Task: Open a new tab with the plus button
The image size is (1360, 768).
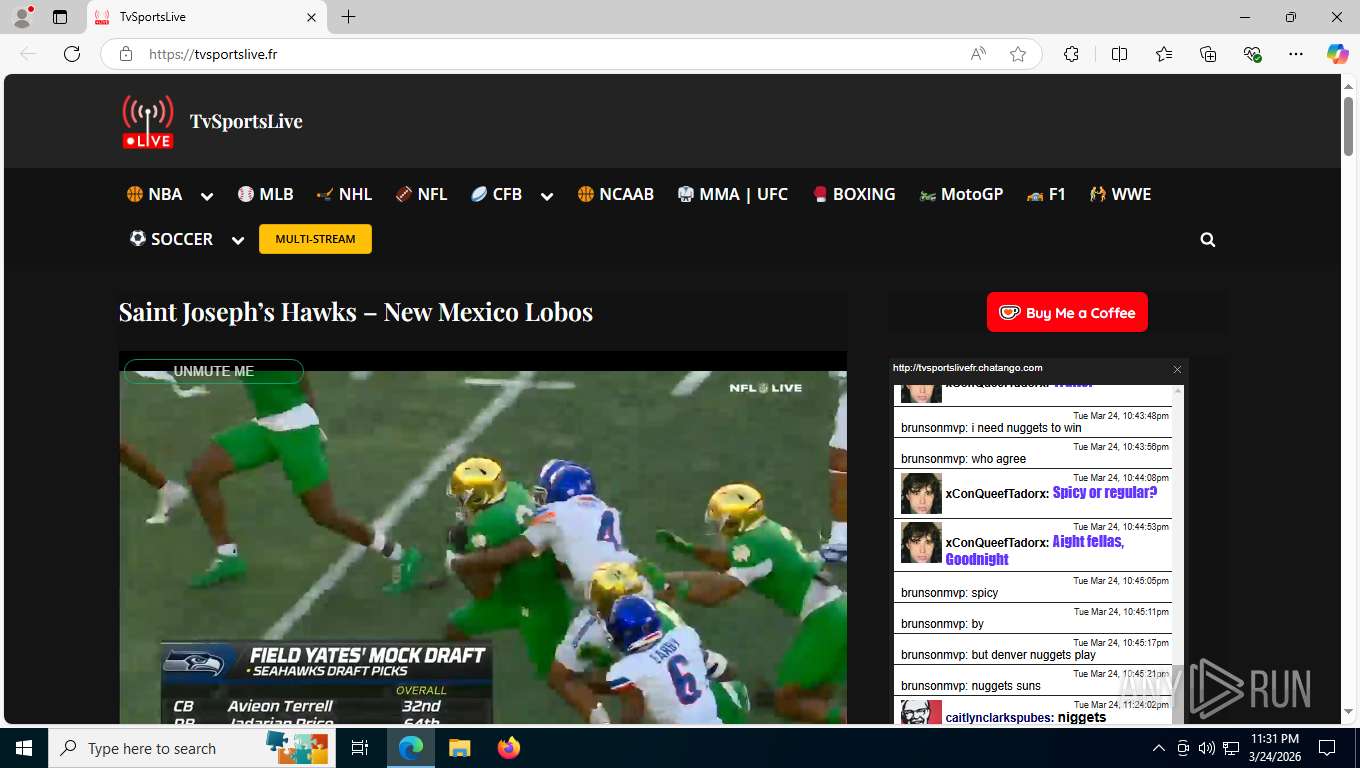Action: 348,17
